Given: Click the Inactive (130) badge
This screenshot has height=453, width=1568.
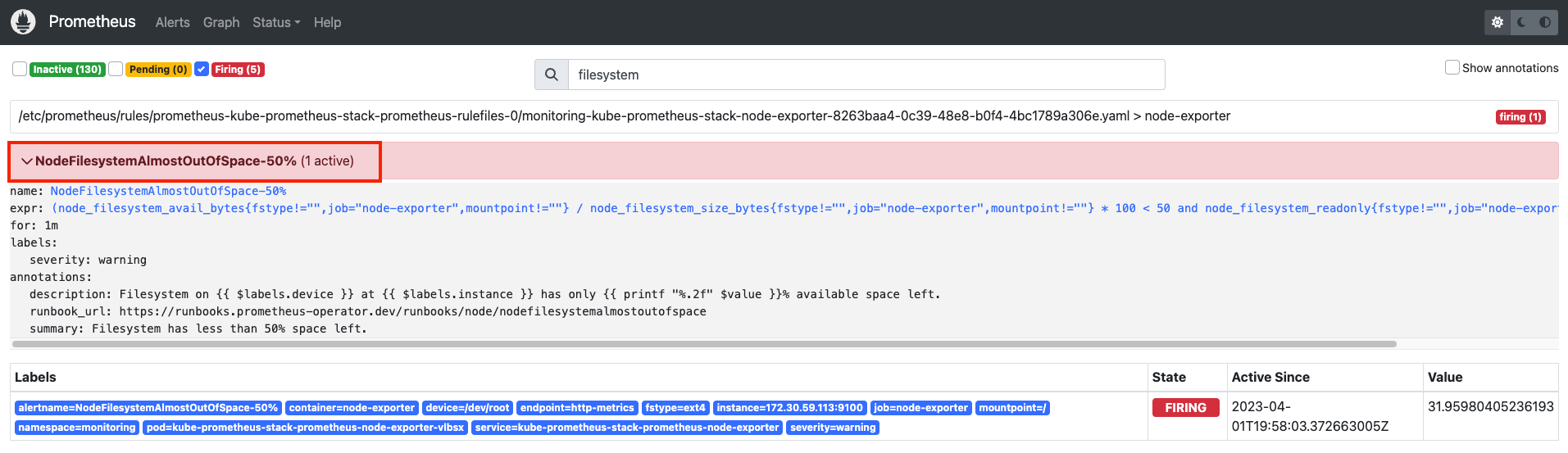Looking at the screenshot, I should 67,70.
